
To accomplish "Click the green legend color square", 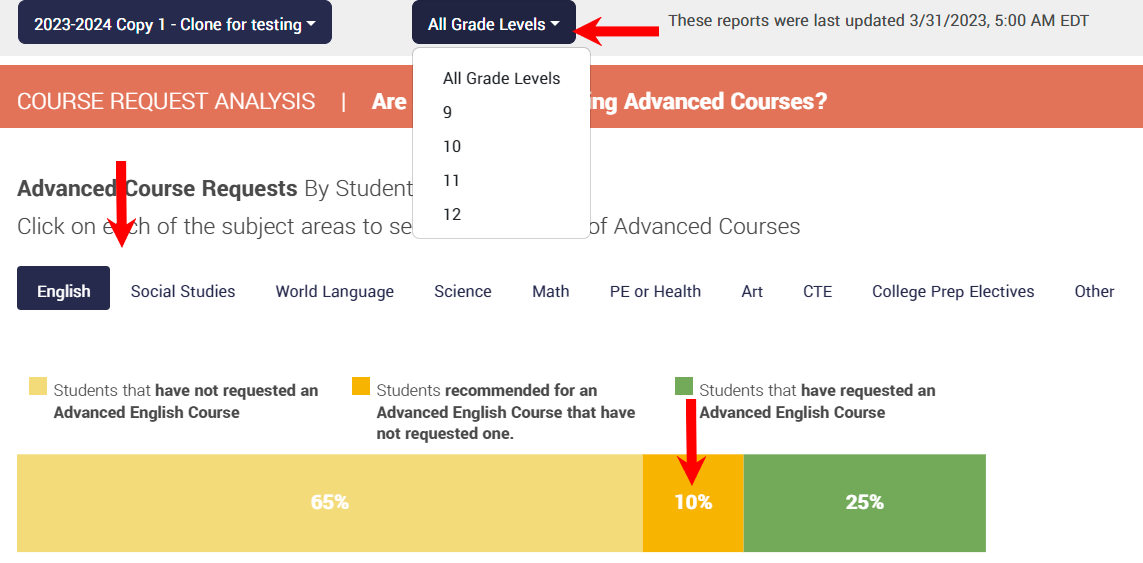I will 684,386.
